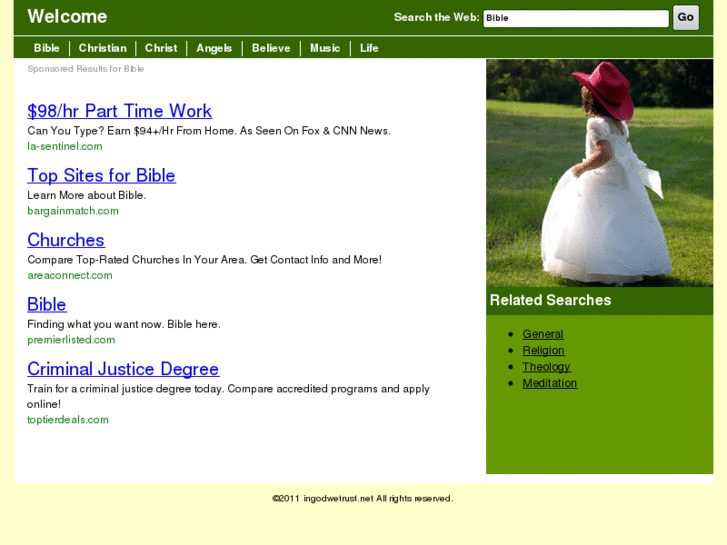
Task: Click the Religion related search
Action: pyautogui.click(x=543, y=350)
